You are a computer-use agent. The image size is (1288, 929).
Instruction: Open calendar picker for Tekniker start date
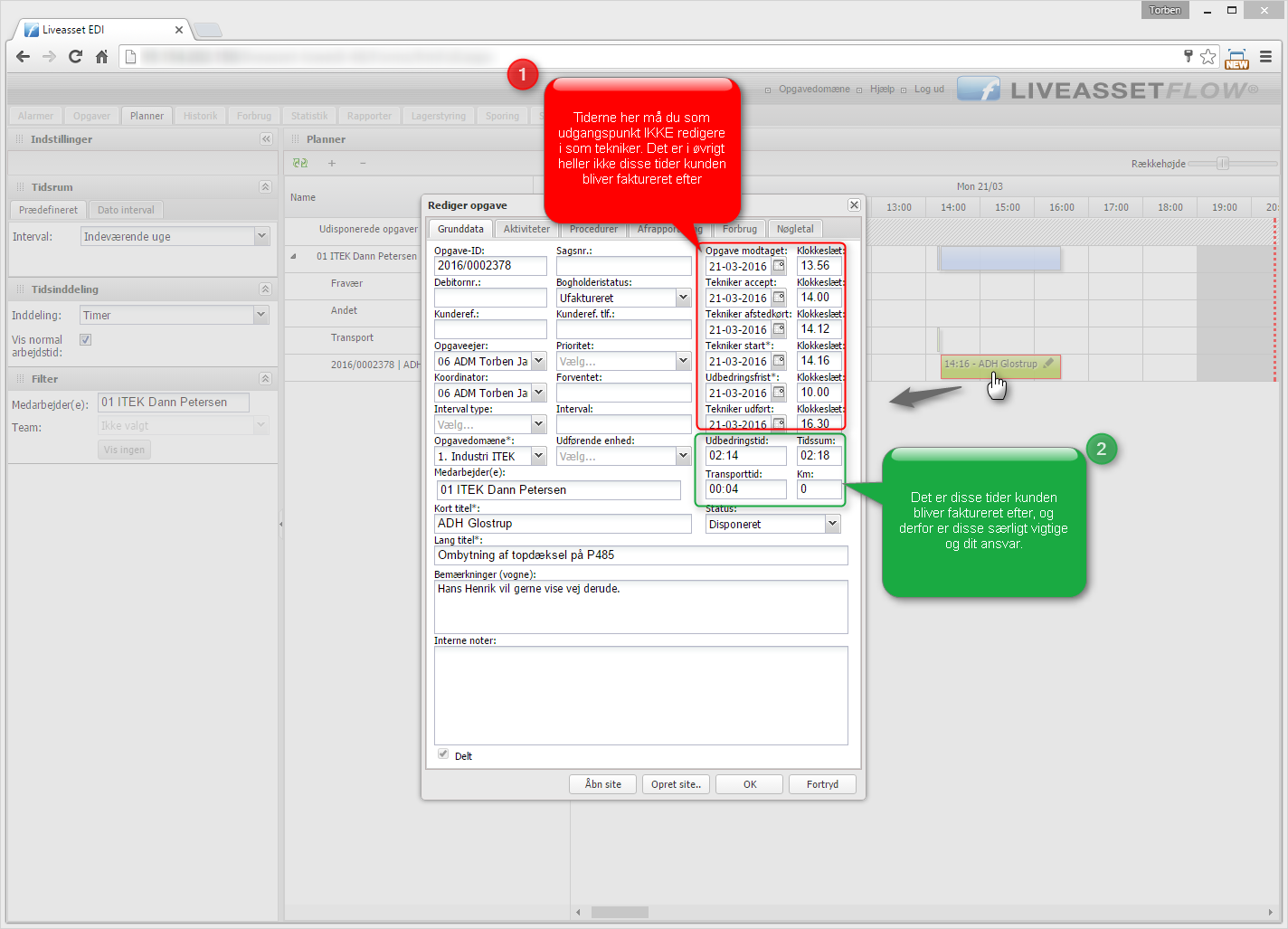tap(779, 361)
